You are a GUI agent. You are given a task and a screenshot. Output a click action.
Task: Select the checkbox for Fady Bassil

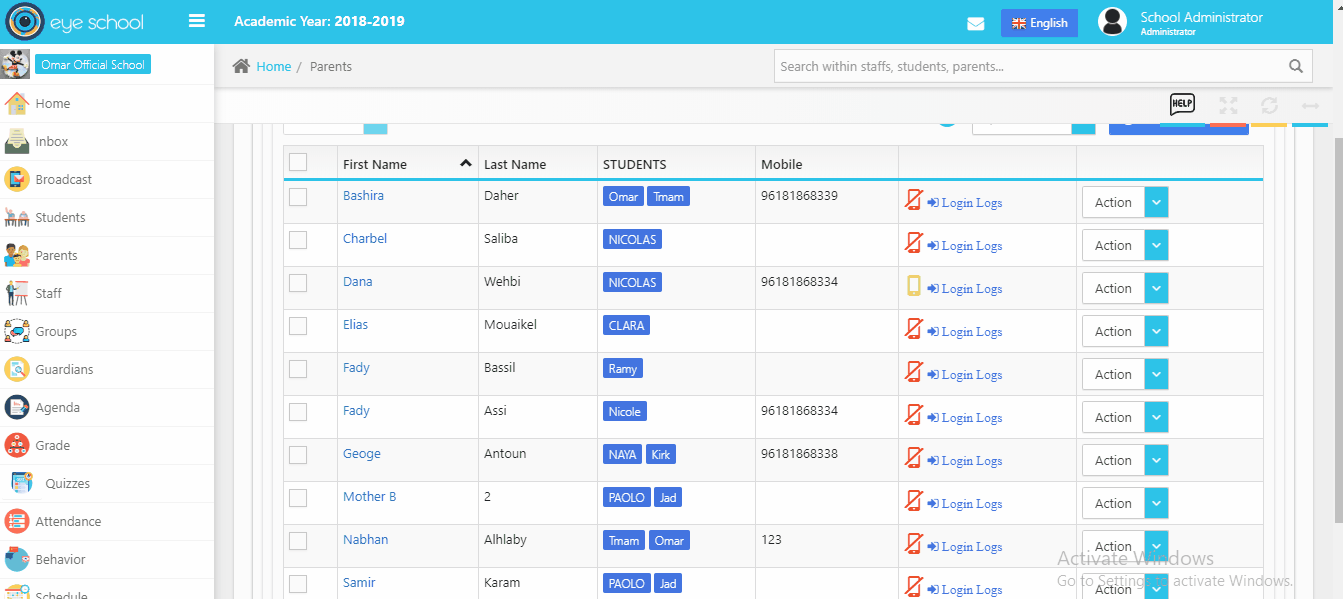pyautogui.click(x=298, y=369)
